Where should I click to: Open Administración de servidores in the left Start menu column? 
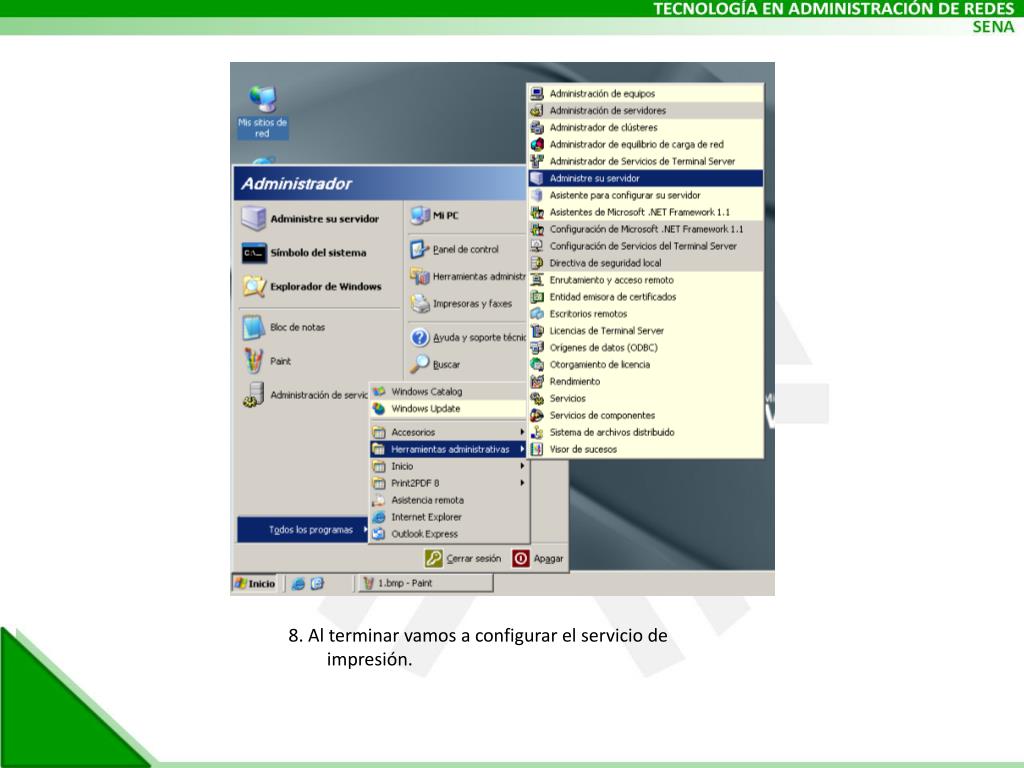304,394
